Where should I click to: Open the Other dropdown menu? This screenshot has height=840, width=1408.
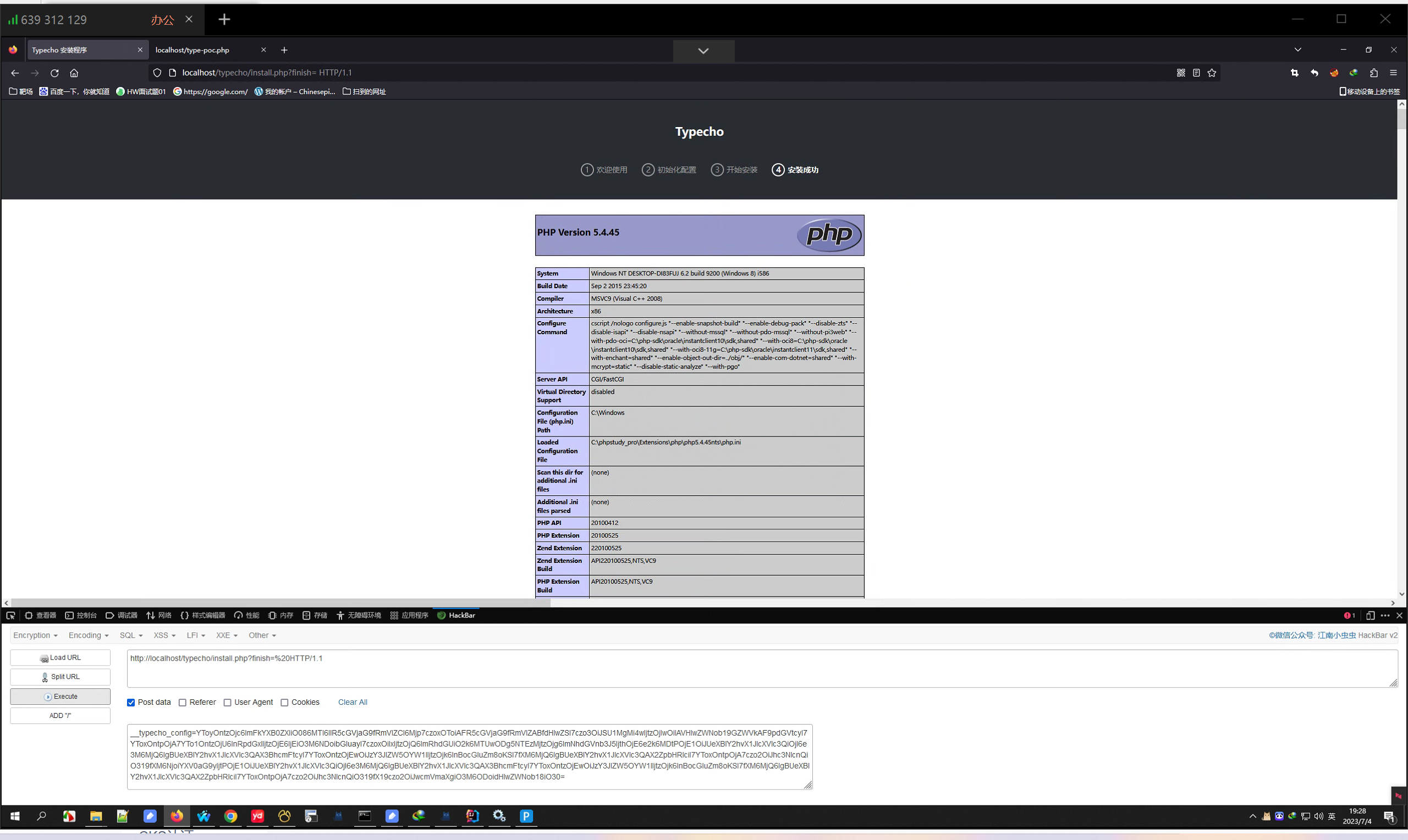262,635
